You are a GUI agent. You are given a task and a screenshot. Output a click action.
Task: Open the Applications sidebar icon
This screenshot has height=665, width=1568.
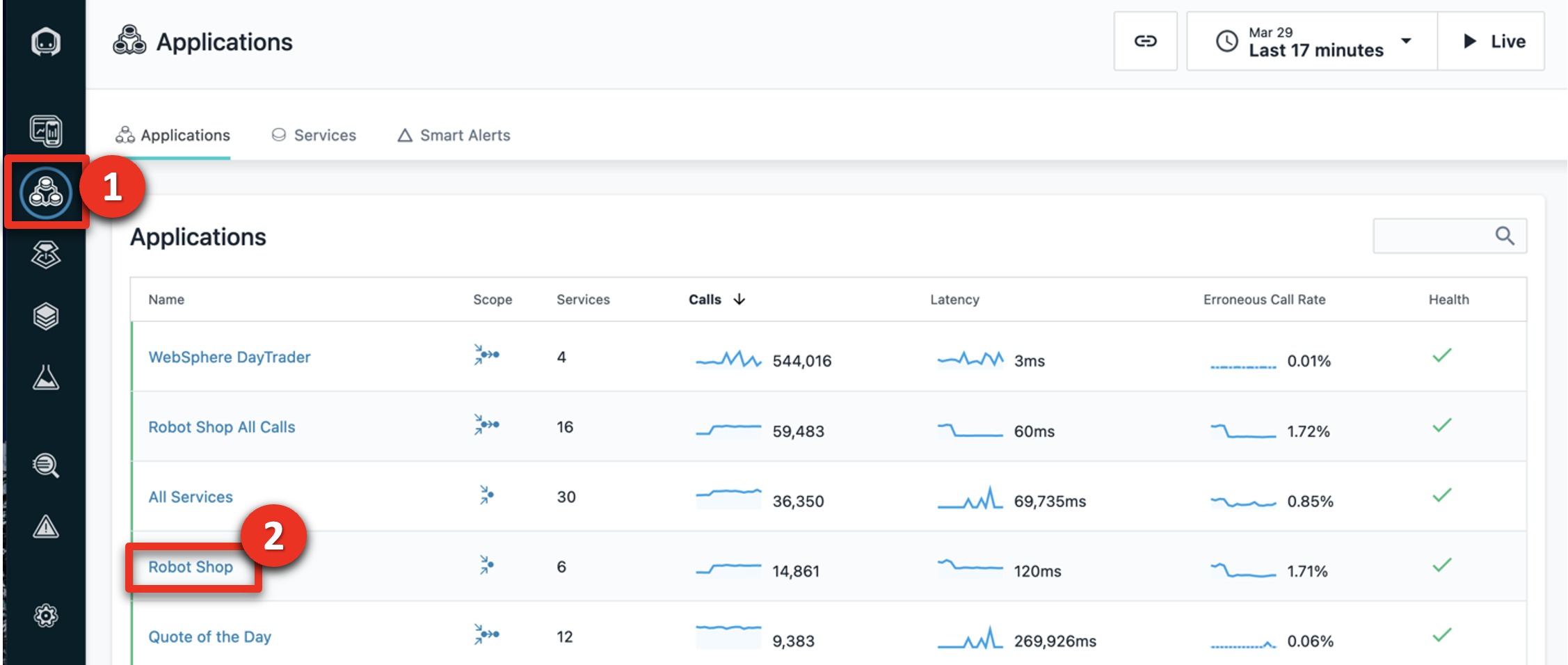click(46, 193)
